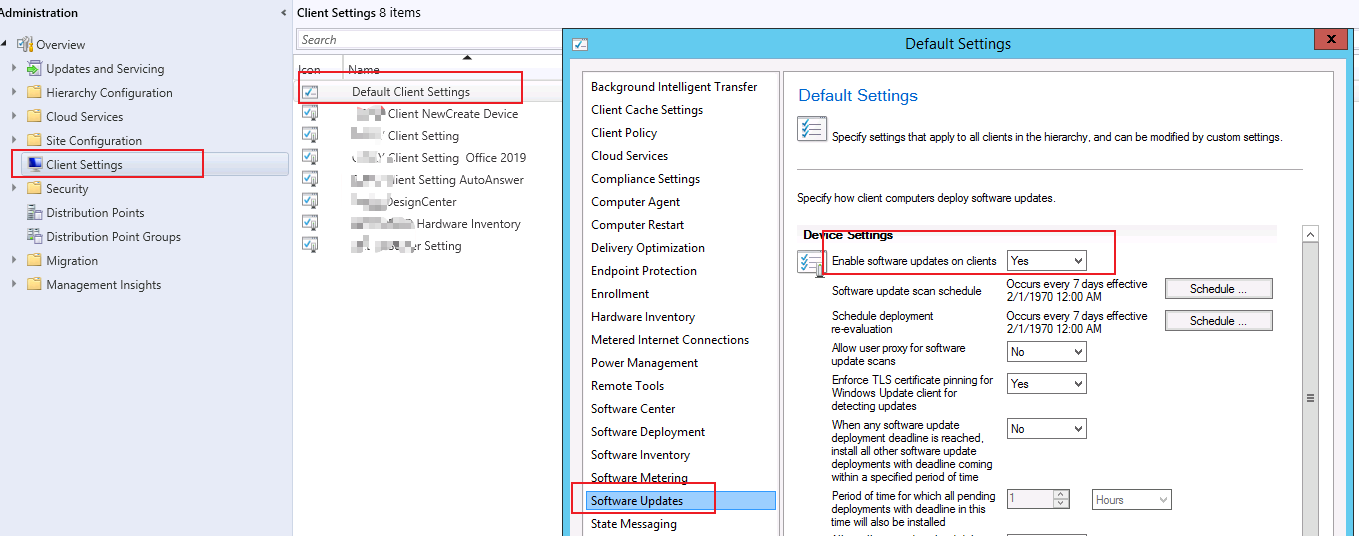Click the Default Client Settings row icon
The width and height of the screenshot is (1359, 536).
point(310,92)
